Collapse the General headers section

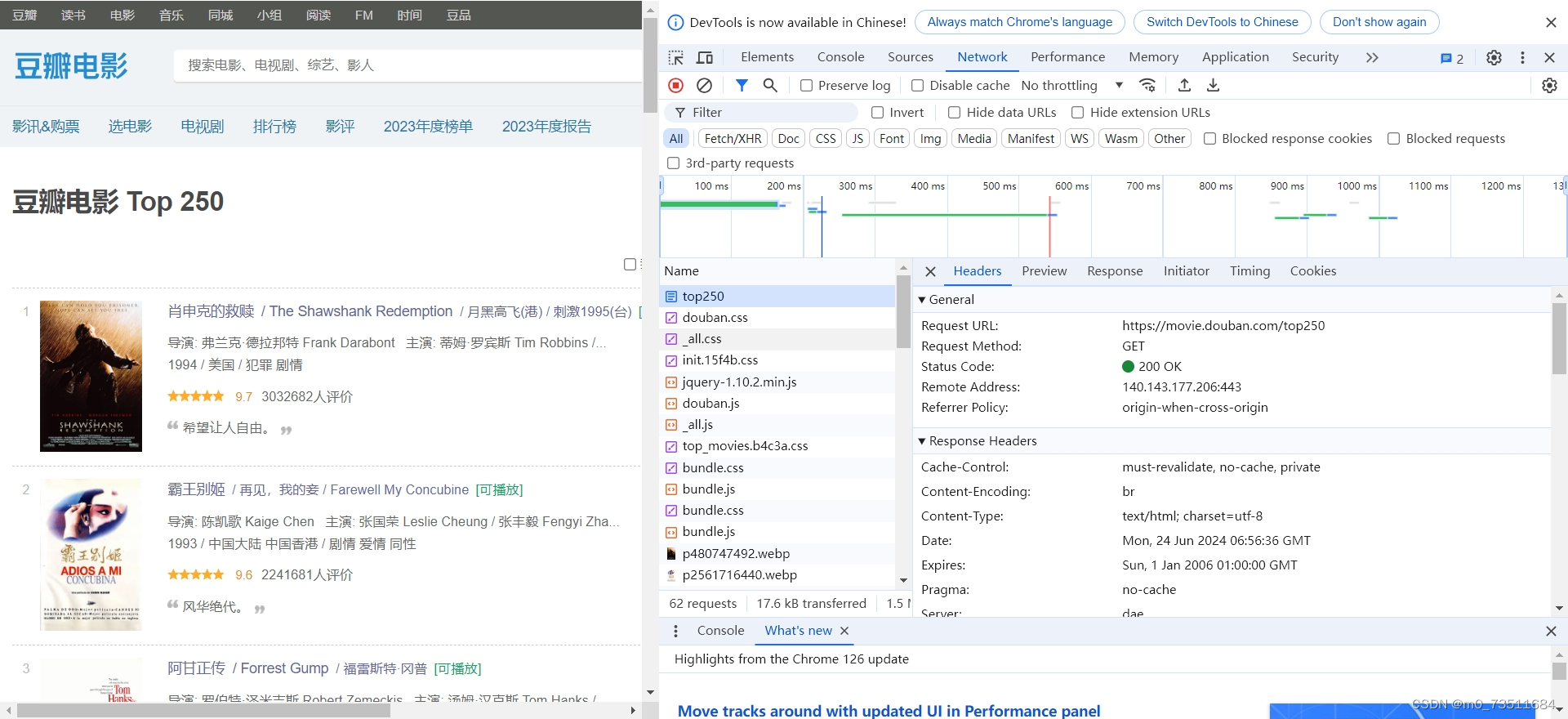point(922,300)
